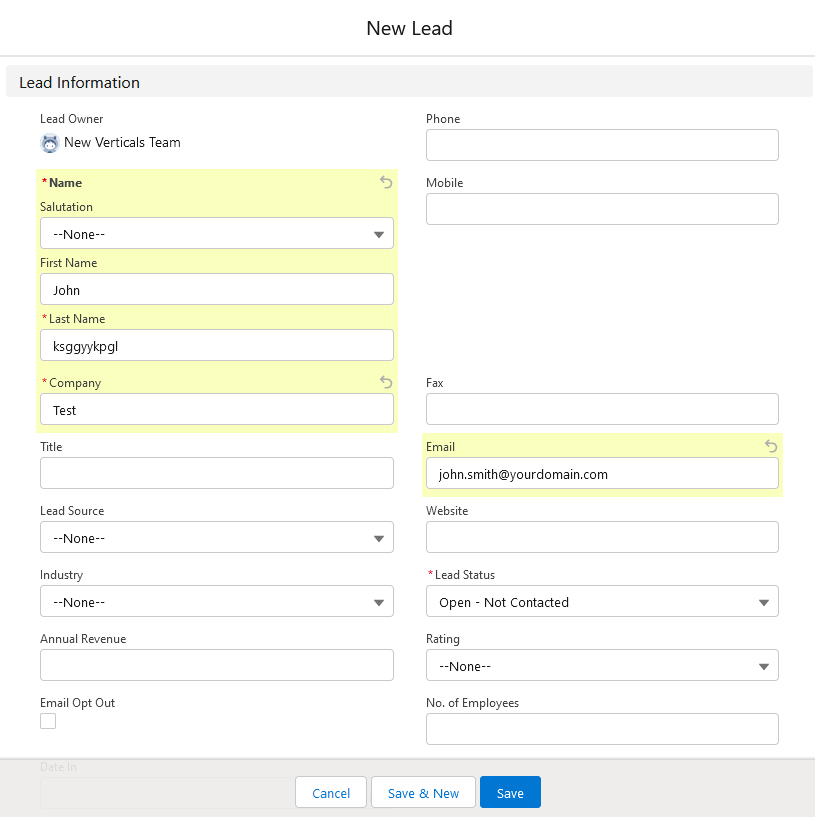
Task: Expand the Lead Source picklist
Action: coord(216,538)
